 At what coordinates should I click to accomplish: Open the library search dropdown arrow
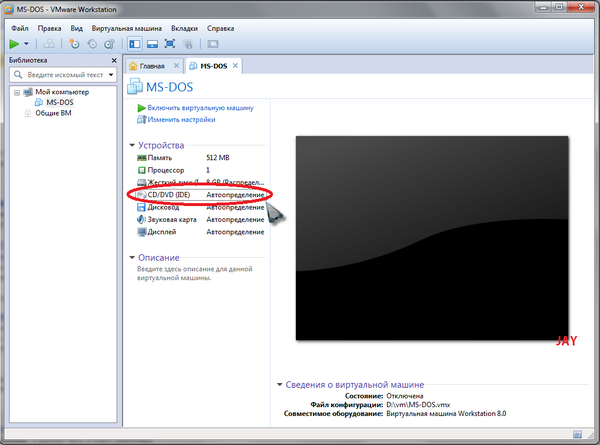(111, 75)
